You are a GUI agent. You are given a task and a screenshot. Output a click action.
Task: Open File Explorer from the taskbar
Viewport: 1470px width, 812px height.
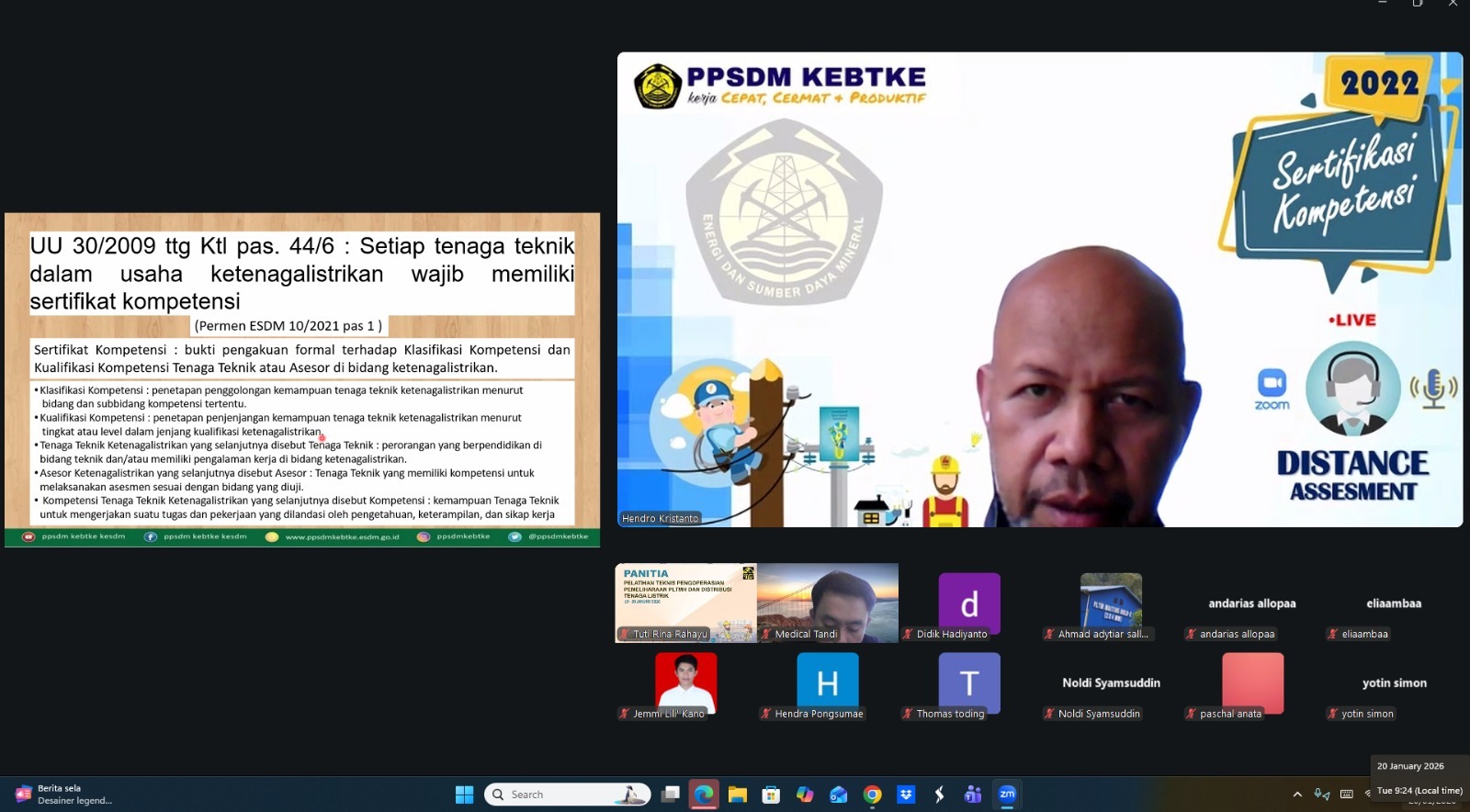(738, 795)
